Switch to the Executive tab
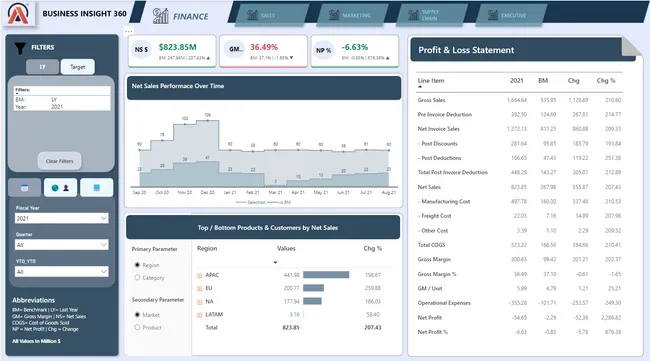This screenshot has height=361, width=650. tap(510, 15)
